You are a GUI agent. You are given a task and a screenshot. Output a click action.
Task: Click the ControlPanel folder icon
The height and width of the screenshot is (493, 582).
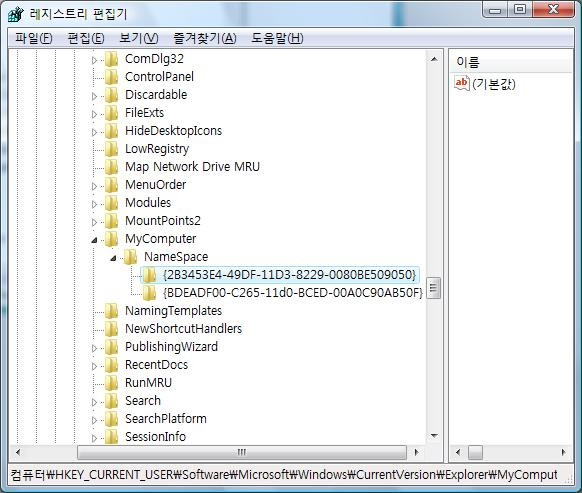111,77
